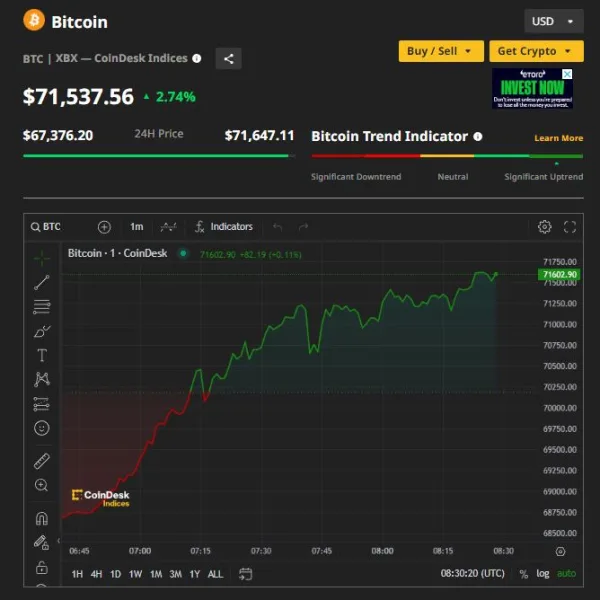Click the $67,376.20 24H low value
The height and width of the screenshot is (600, 600).
(x=58, y=135)
